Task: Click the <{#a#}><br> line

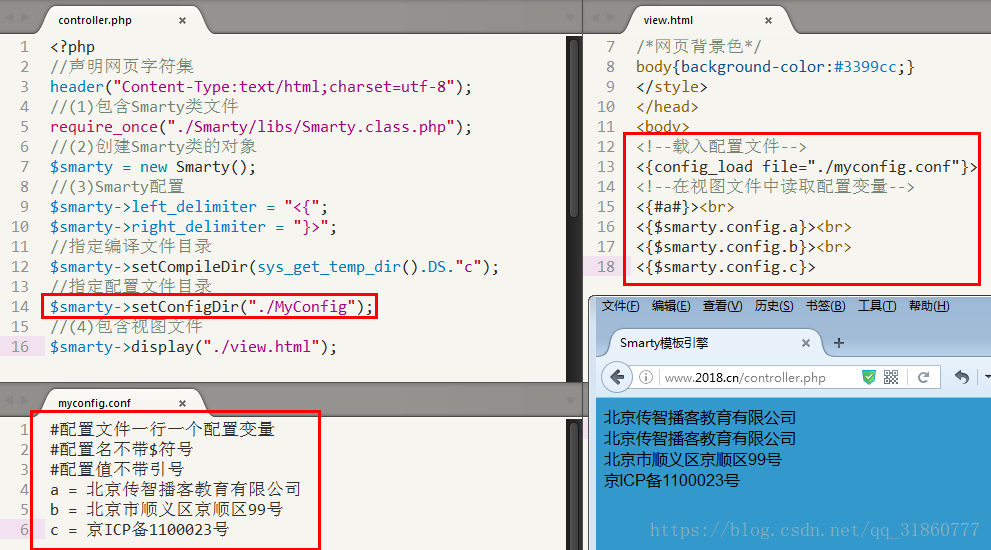Action: (685, 207)
